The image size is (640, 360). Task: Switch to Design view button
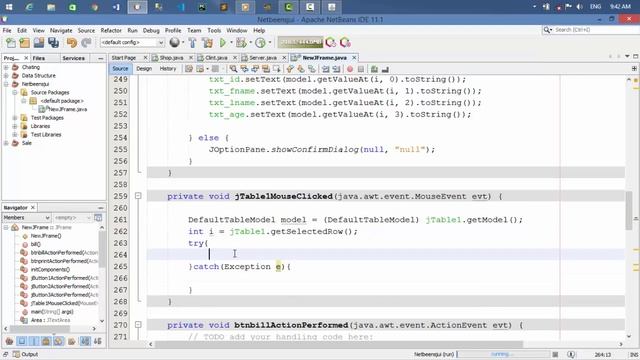pos(144,69)
